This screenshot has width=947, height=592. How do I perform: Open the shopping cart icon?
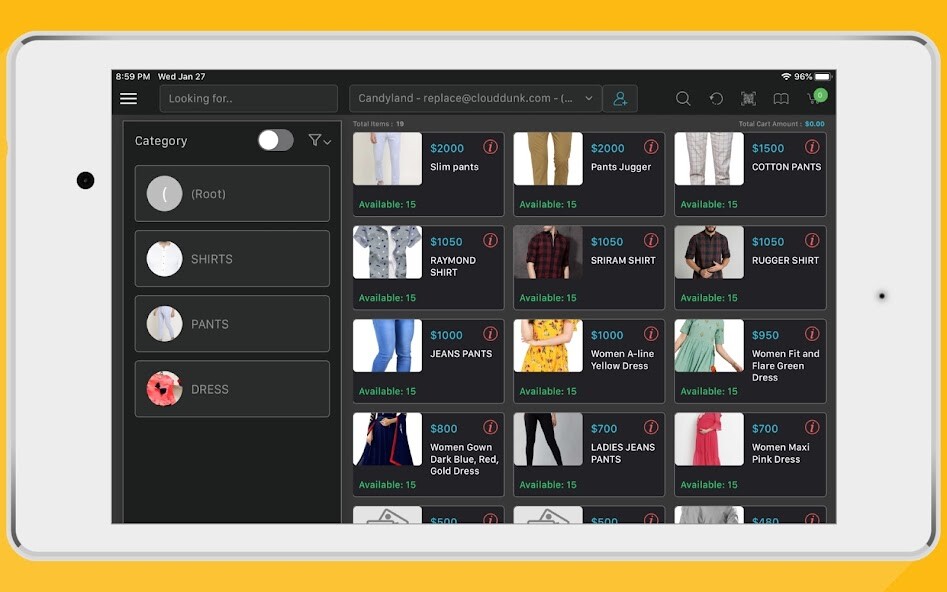pos(817,97)
